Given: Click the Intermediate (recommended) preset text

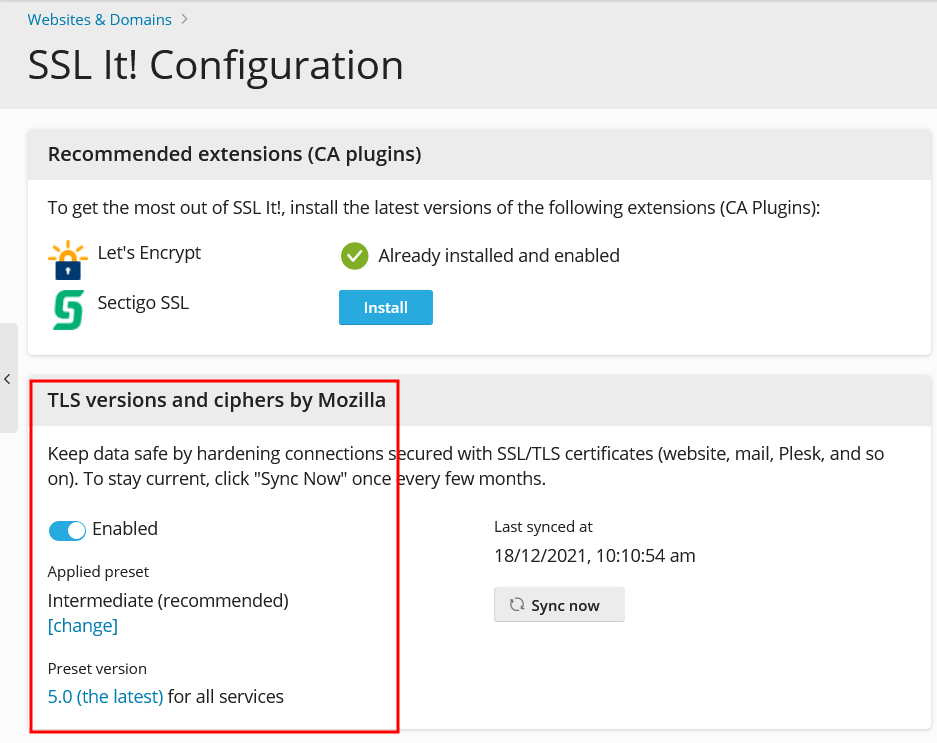Looking at the screenshot, I should coord(168,601).
